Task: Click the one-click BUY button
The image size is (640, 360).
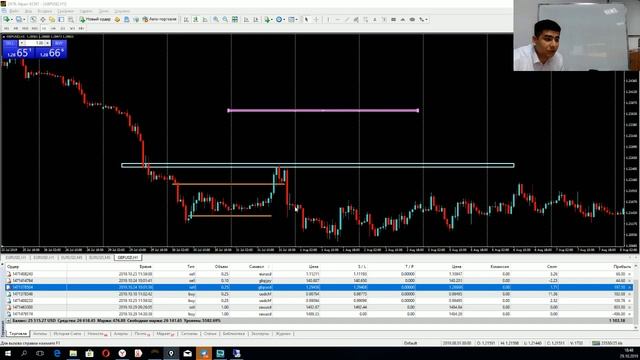Action: pos(58,43)
